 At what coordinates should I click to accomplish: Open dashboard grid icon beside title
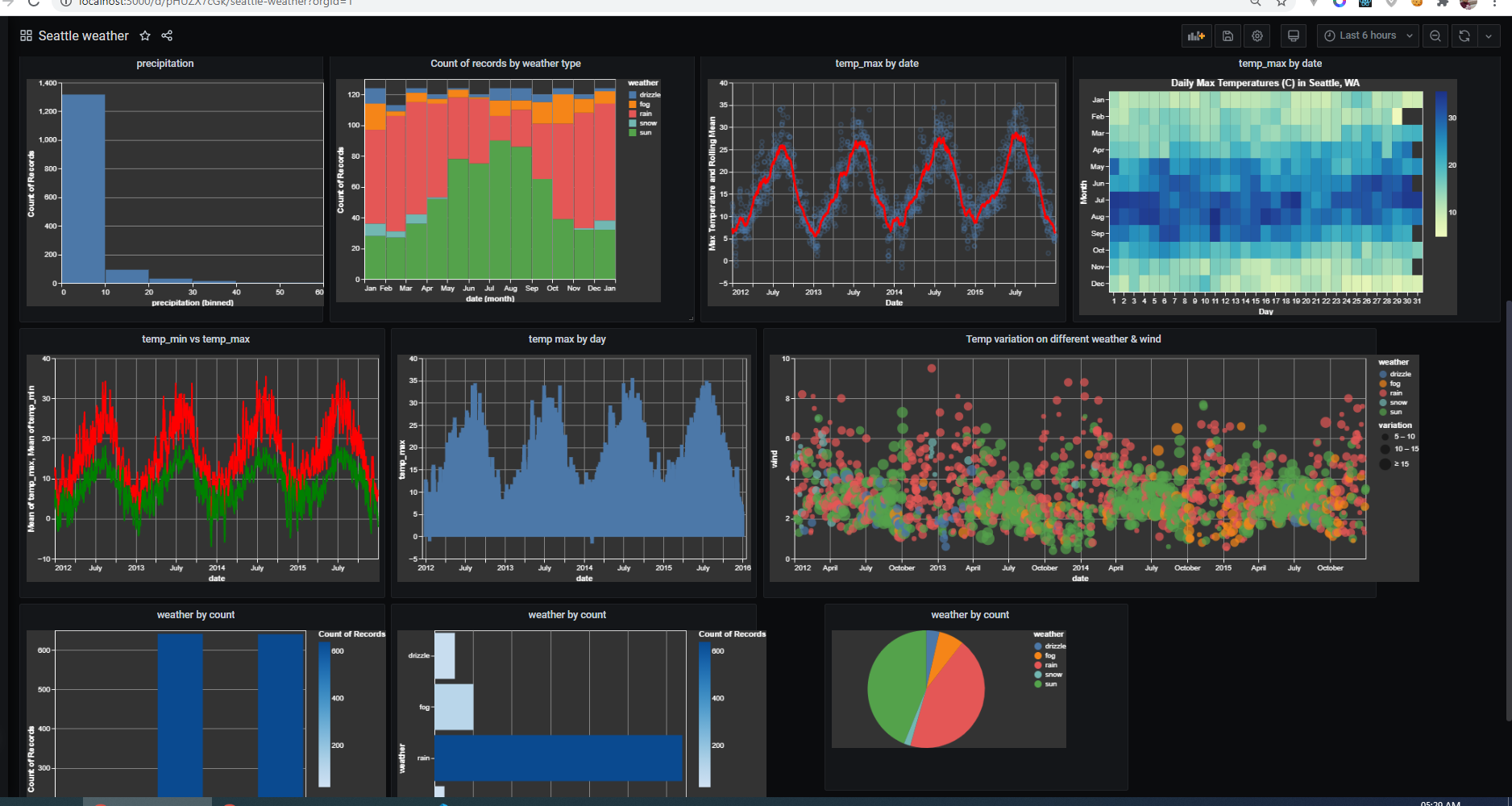[26, 35]
